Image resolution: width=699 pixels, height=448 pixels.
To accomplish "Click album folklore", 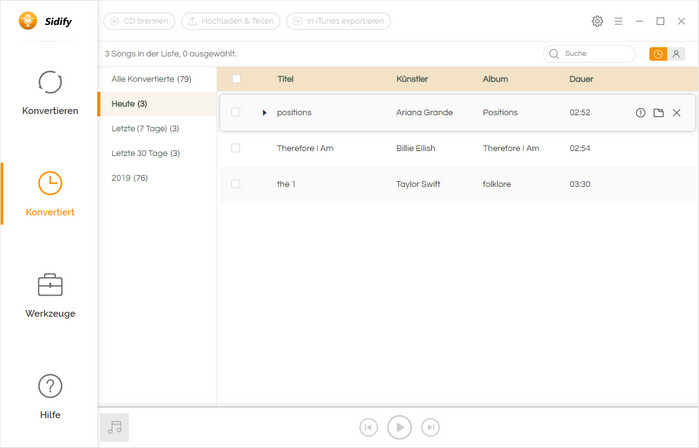I will 497,184.
